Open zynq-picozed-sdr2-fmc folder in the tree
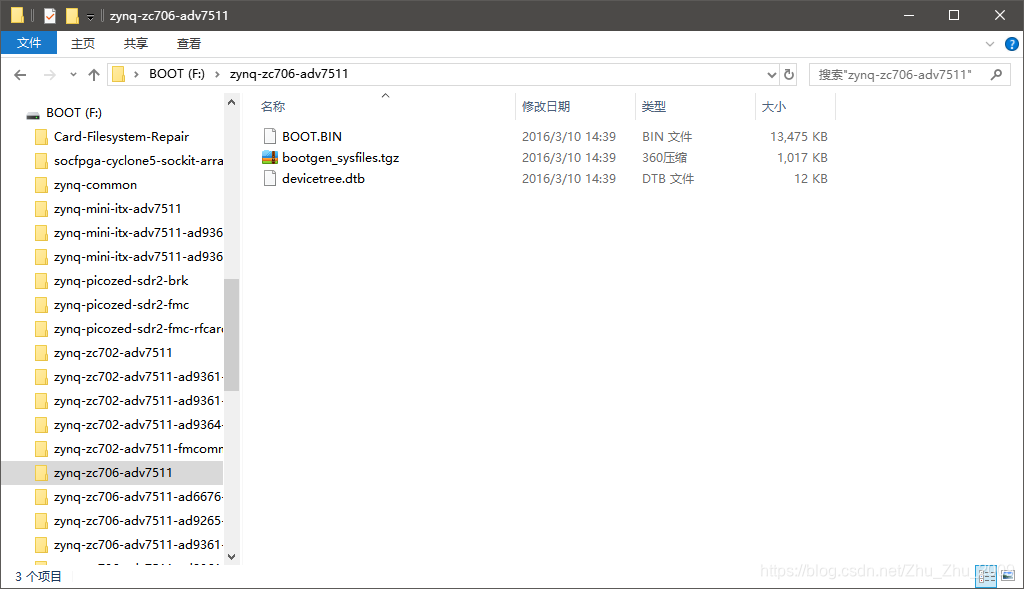The height and width of the screenshot is (589, 1024). [x=121, y=305]
